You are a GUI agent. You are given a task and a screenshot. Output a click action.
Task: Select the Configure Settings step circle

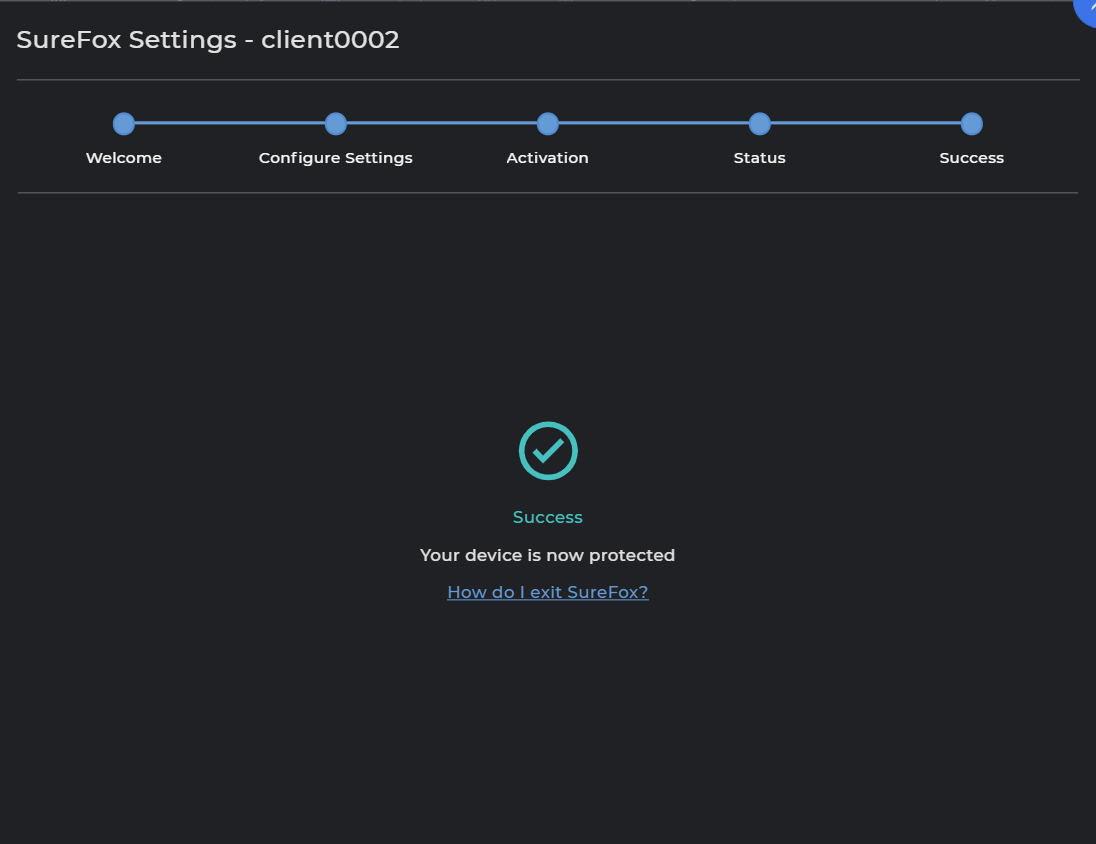tap(336, 124)
